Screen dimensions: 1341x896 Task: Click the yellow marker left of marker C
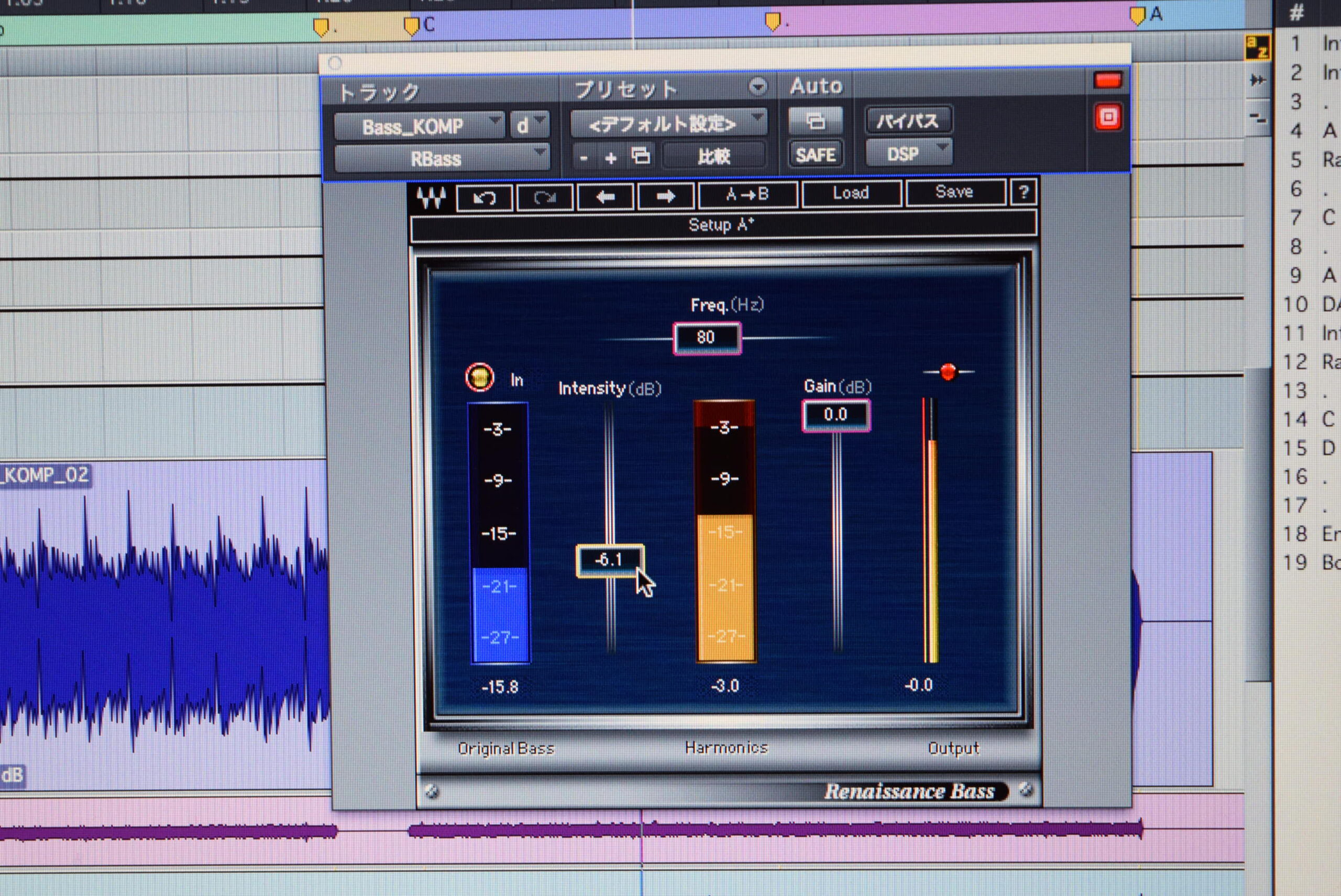[x=321, y=27]
